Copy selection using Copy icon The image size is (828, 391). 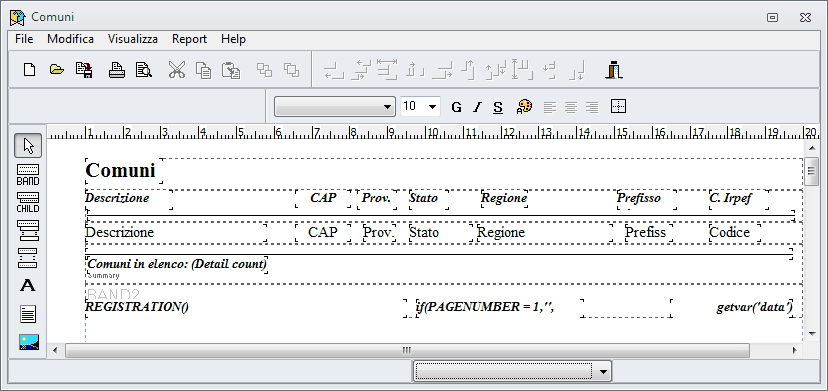pos(203,70)
